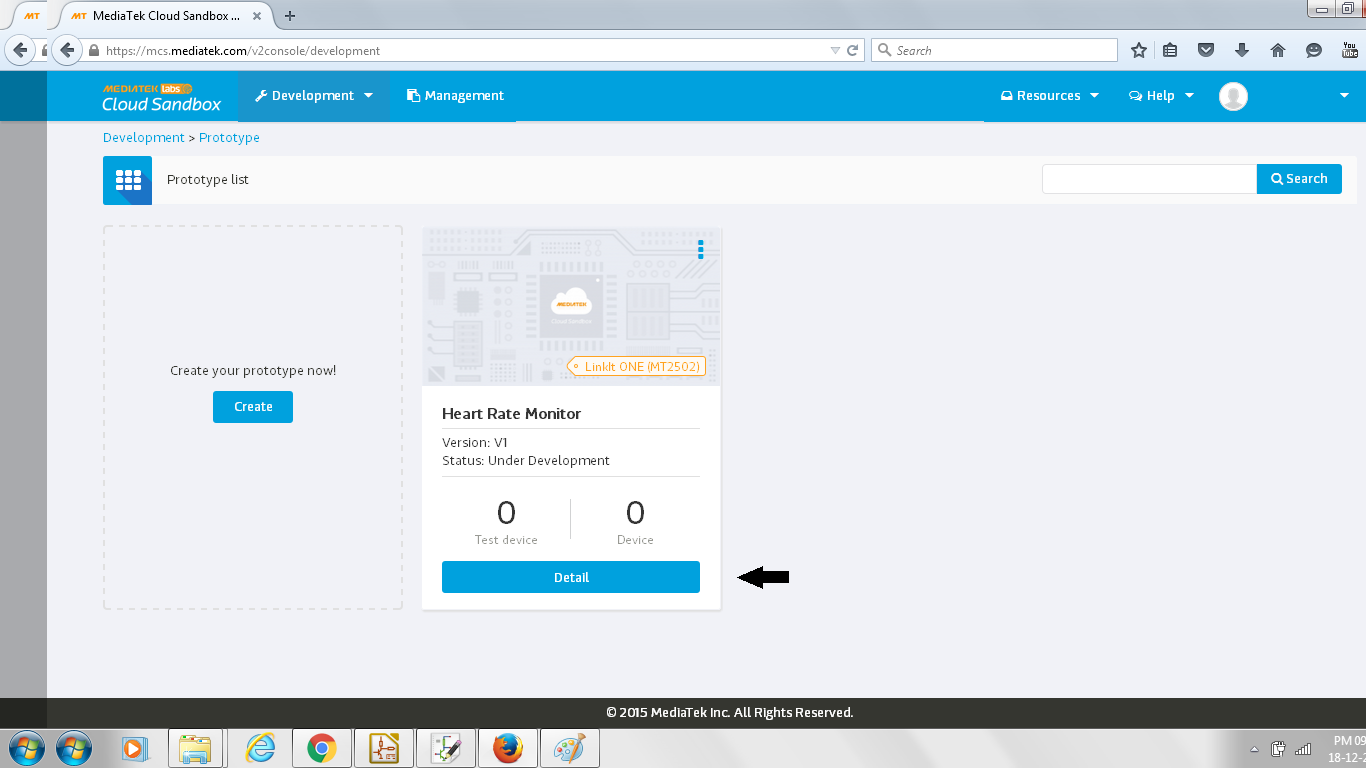Screen dimensions: 1366x768
Task: Click the Test device count
Action: (506, 513)
